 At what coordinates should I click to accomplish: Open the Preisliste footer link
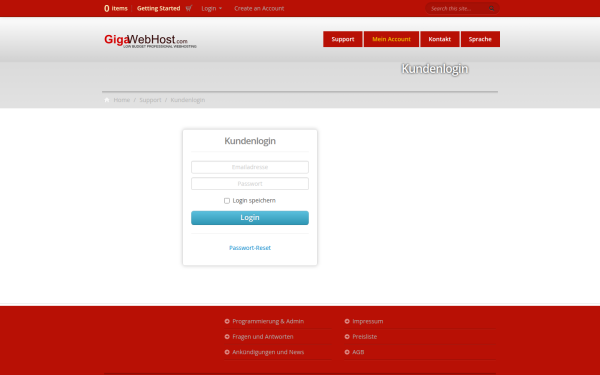[365, 336]
